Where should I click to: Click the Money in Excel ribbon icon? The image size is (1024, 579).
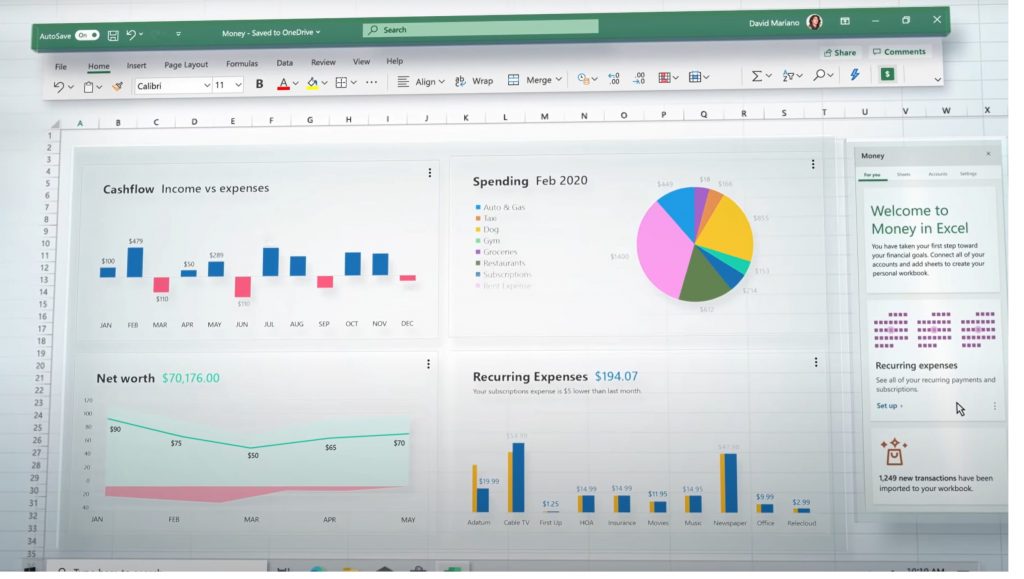click(x=886, y=75)
